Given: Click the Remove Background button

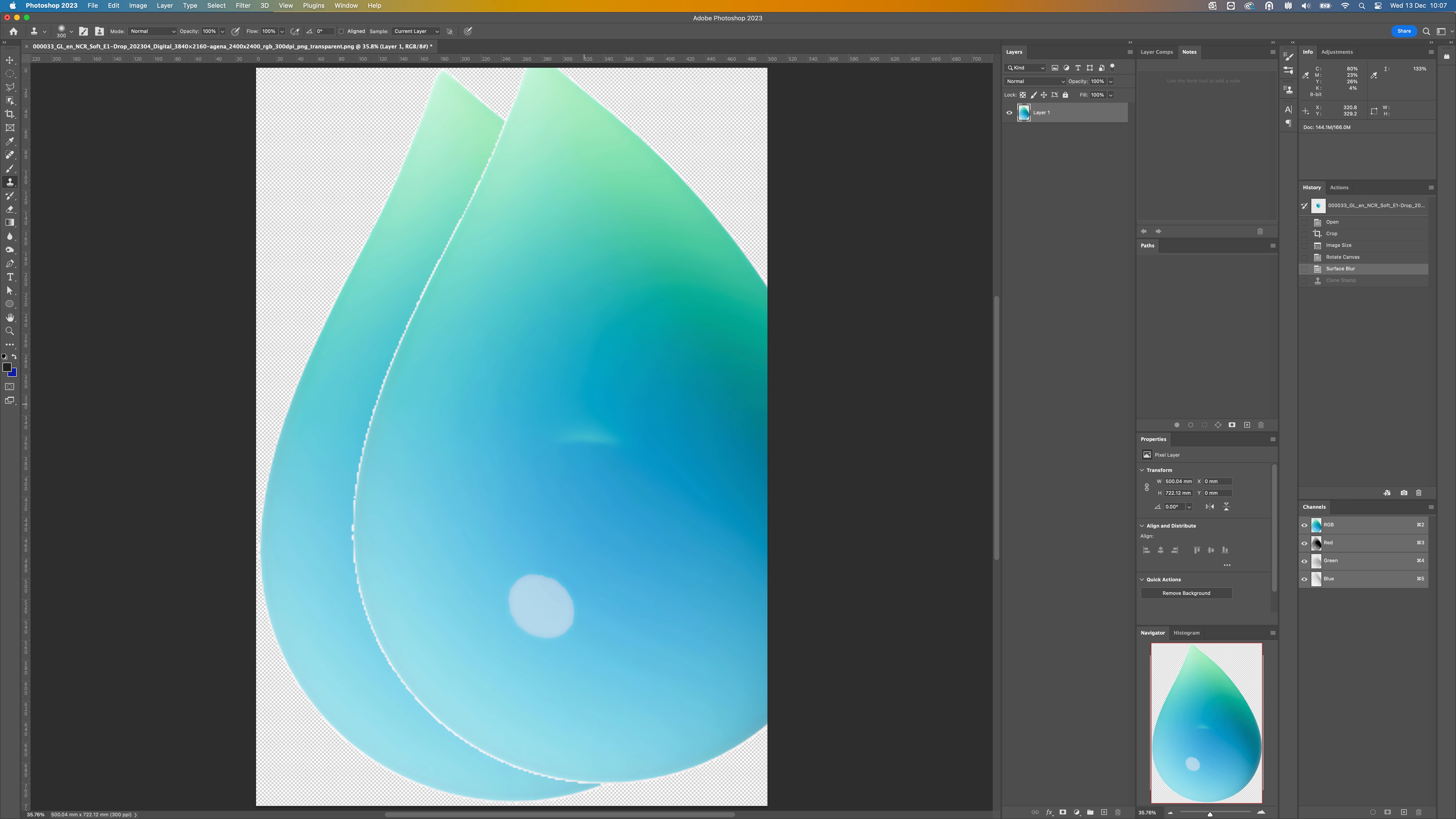Looking at the screenshot, I should [x=1186, y=593].
